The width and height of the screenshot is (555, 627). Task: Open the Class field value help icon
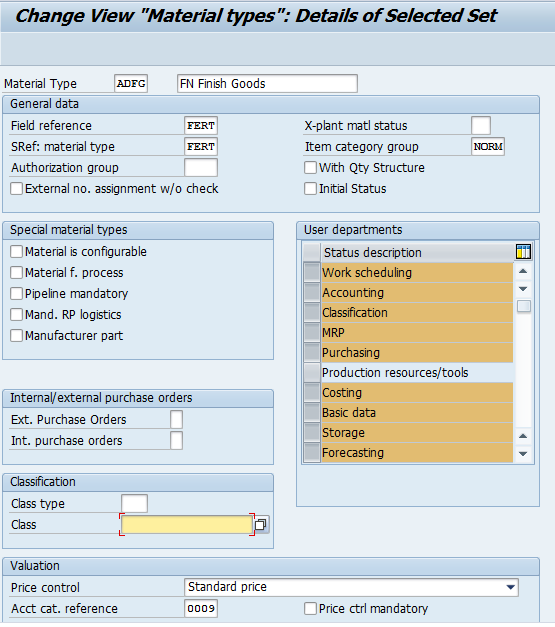pyautogui.click(x=261, y=524)
